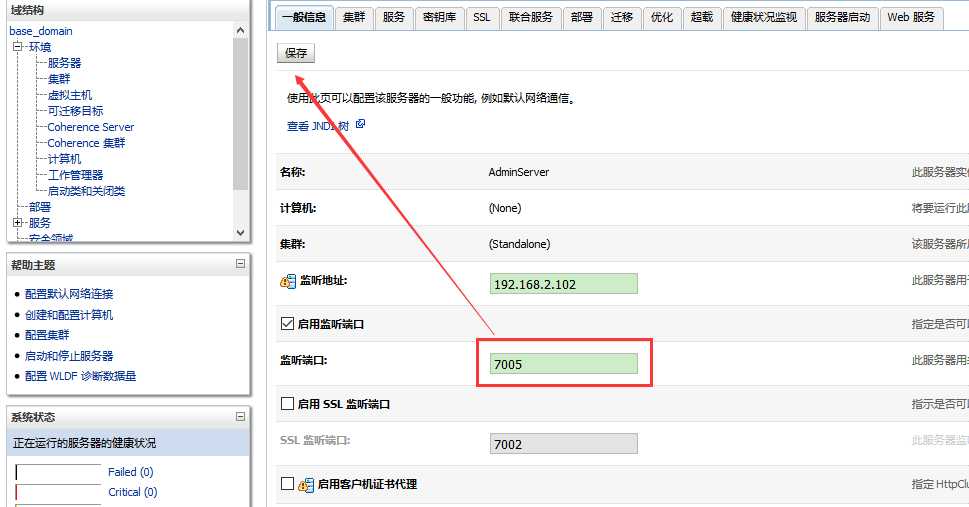Open the 优化 tab
The image size is (969, 507).
662,18
